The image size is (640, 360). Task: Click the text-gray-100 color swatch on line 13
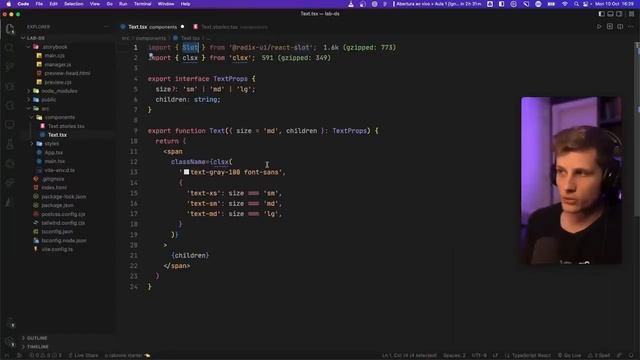187,172
